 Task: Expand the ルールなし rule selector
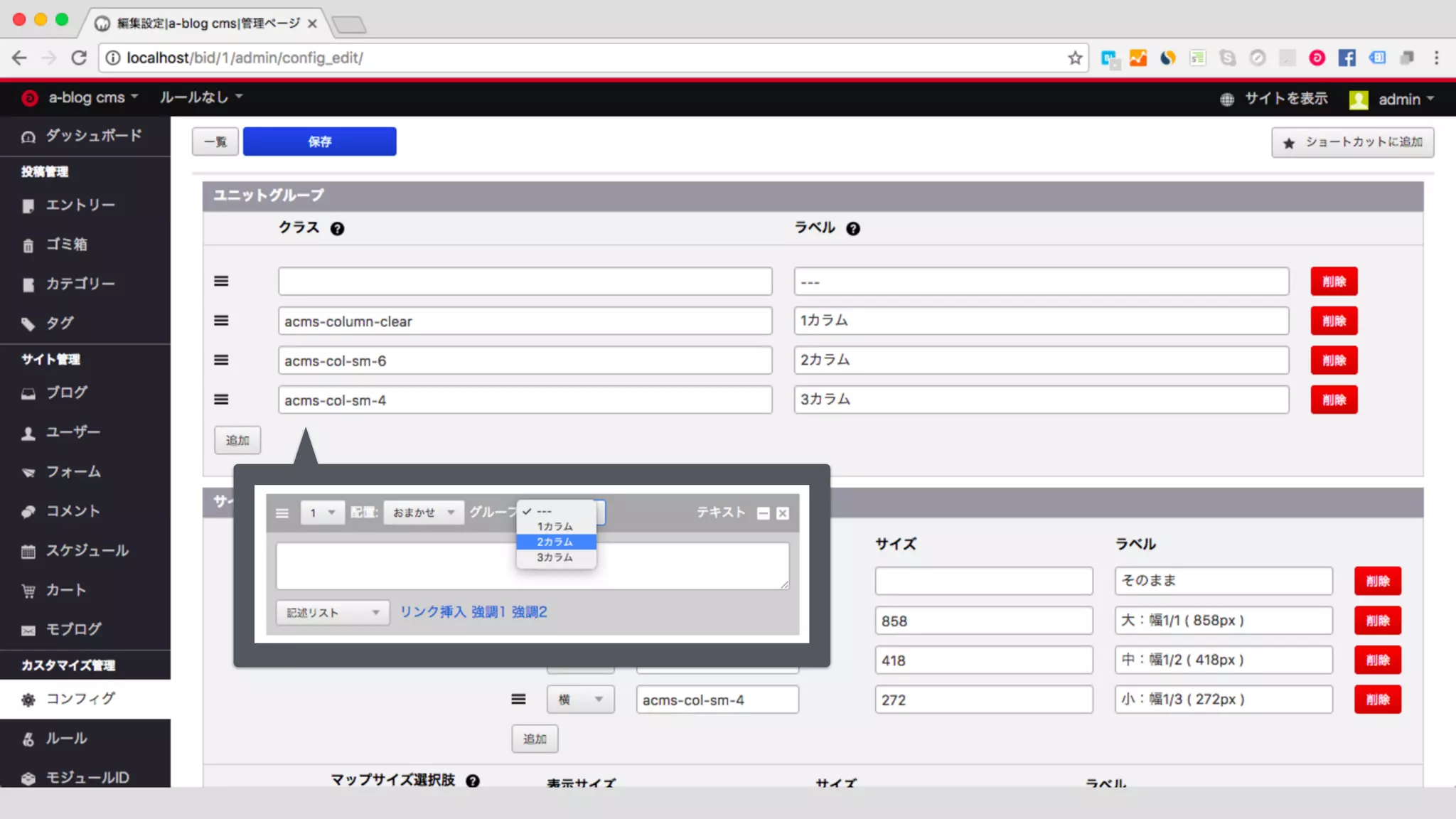click(200, 97)
